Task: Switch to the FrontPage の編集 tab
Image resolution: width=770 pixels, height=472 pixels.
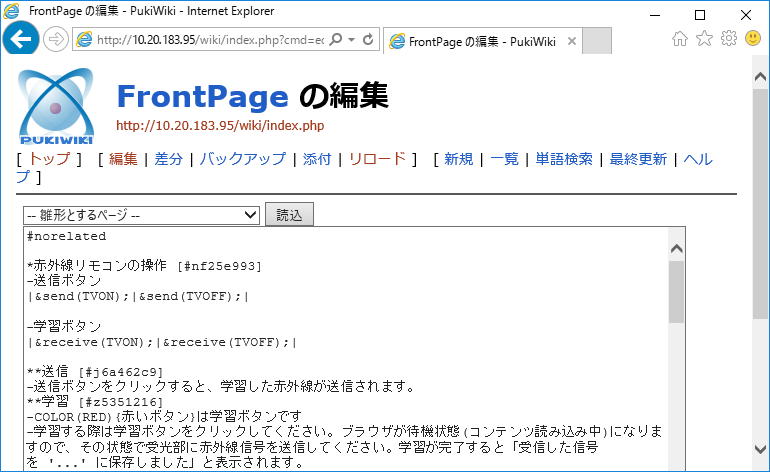Action: [476, 41]
